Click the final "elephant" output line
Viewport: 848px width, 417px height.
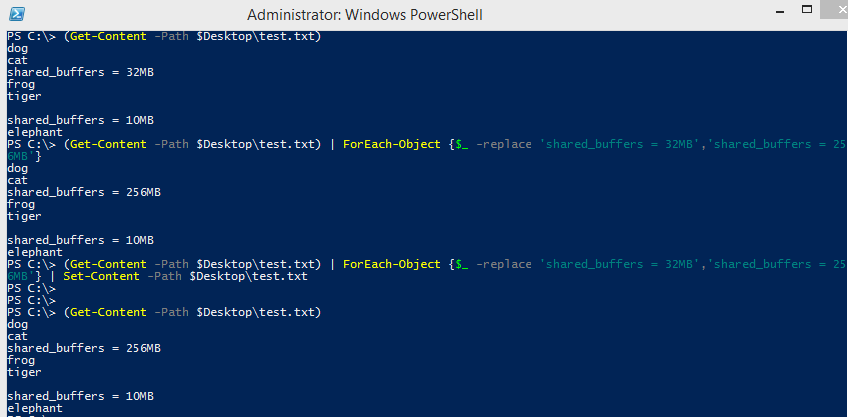click(35, 408)
